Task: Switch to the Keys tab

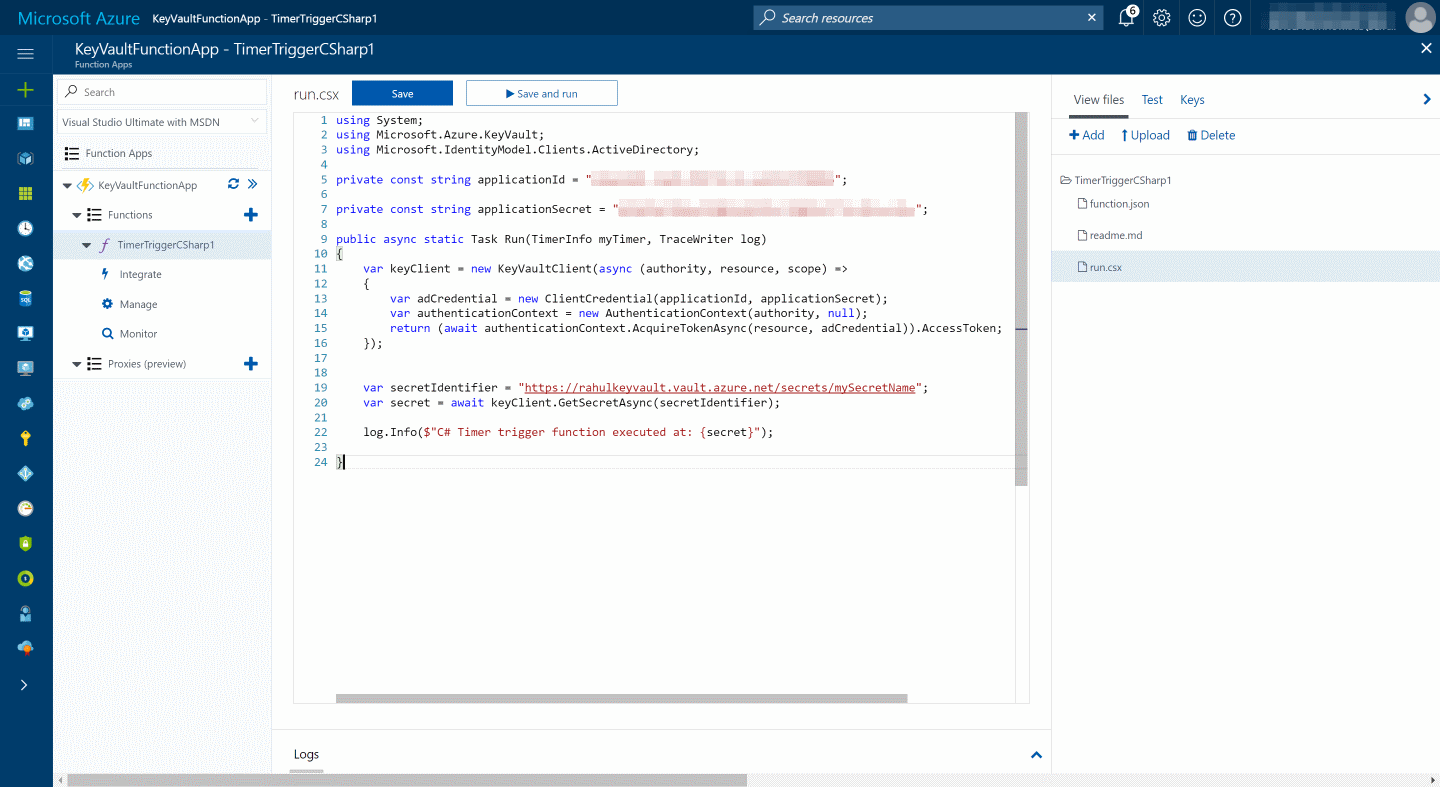Action: click(x=1192, y=99)
